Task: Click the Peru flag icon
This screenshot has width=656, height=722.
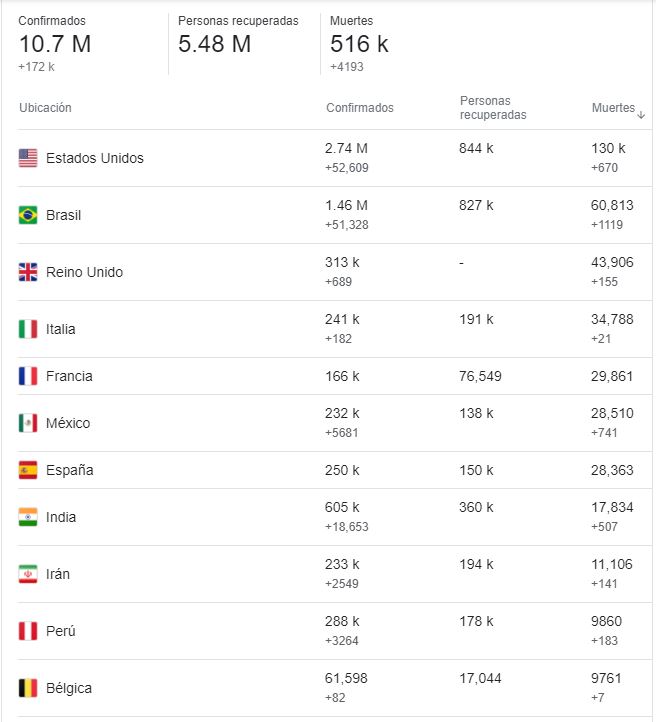Action: 28,631
